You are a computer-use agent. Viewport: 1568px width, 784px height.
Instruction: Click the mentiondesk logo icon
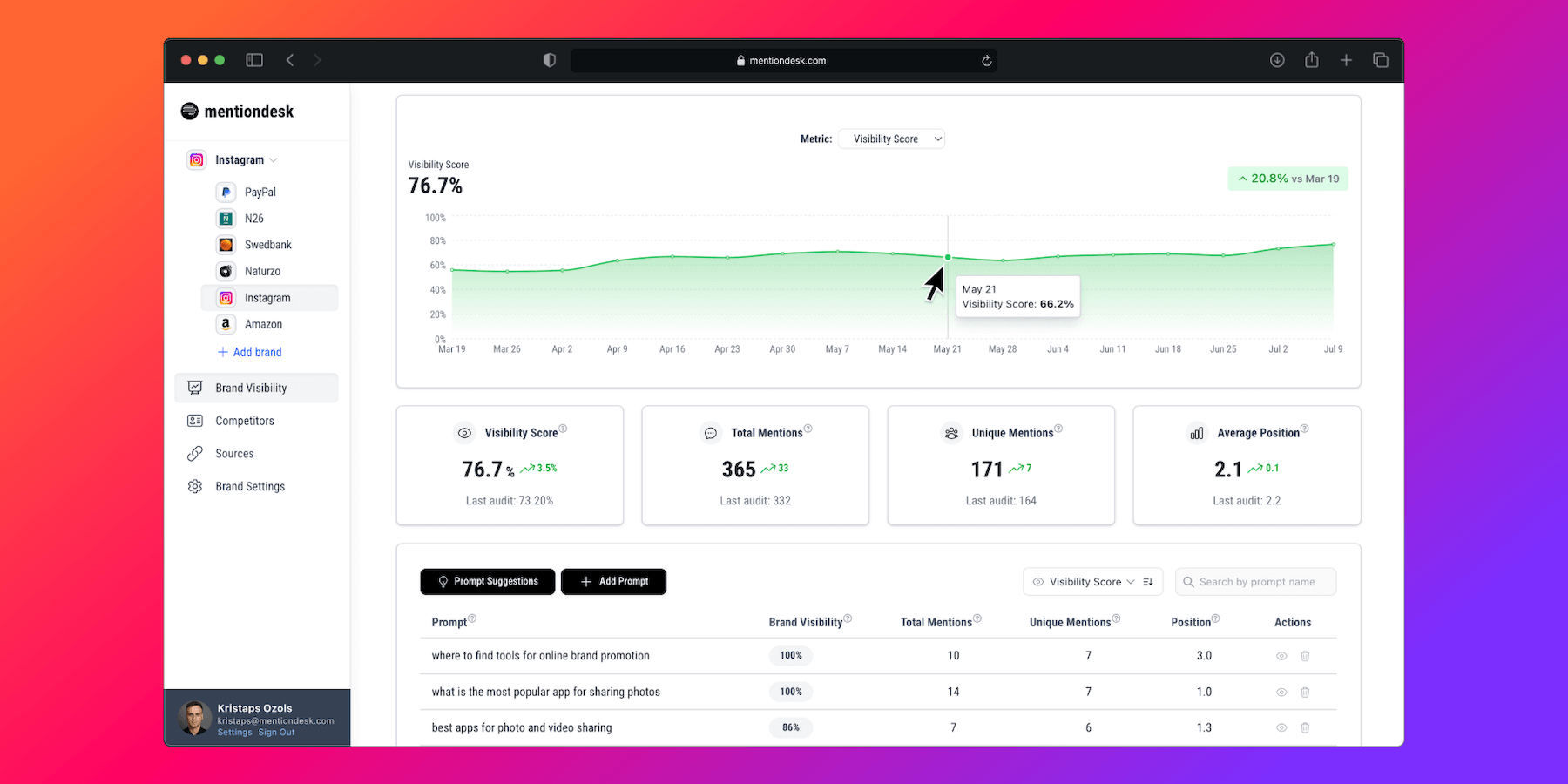[x=189, y=111]
